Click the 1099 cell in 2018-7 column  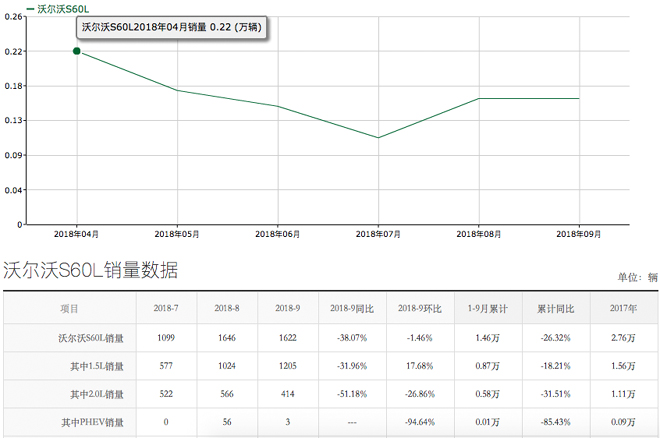(x=166, y=338)
